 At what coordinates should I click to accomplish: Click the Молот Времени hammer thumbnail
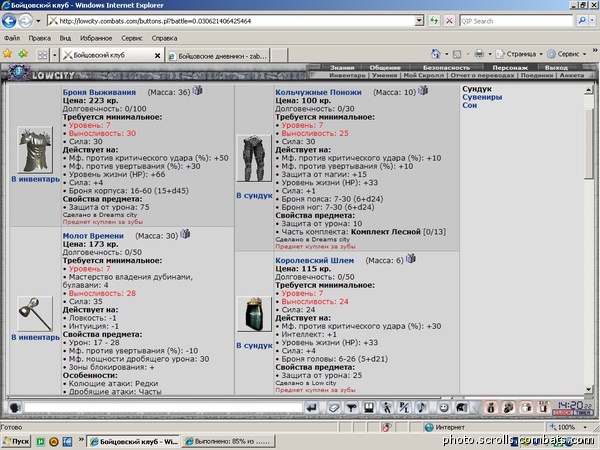pos(35,314)
